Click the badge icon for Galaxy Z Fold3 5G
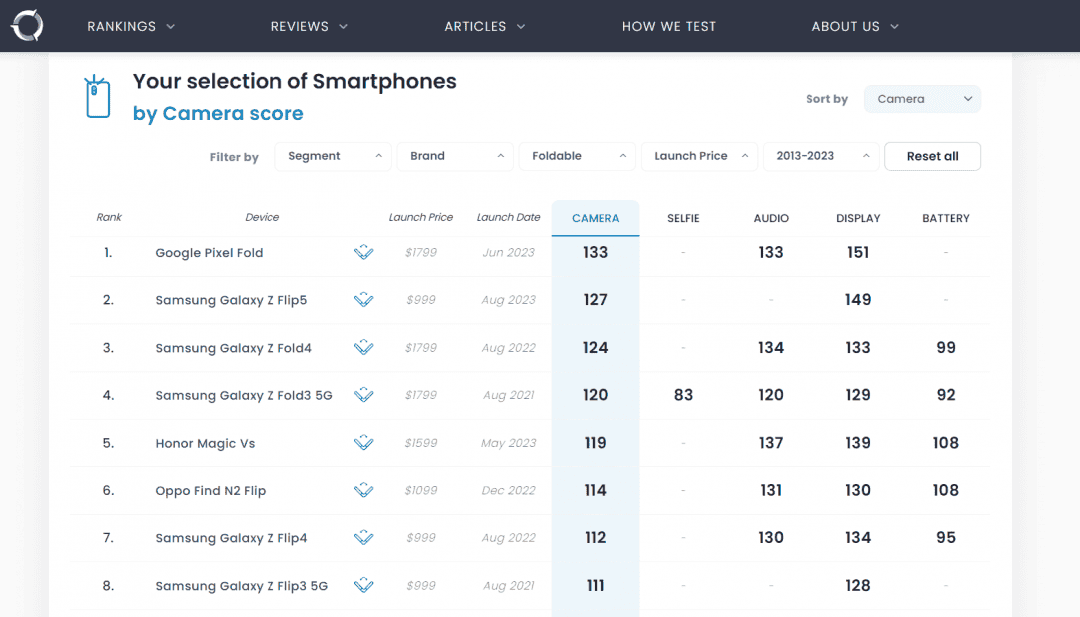 364,395
